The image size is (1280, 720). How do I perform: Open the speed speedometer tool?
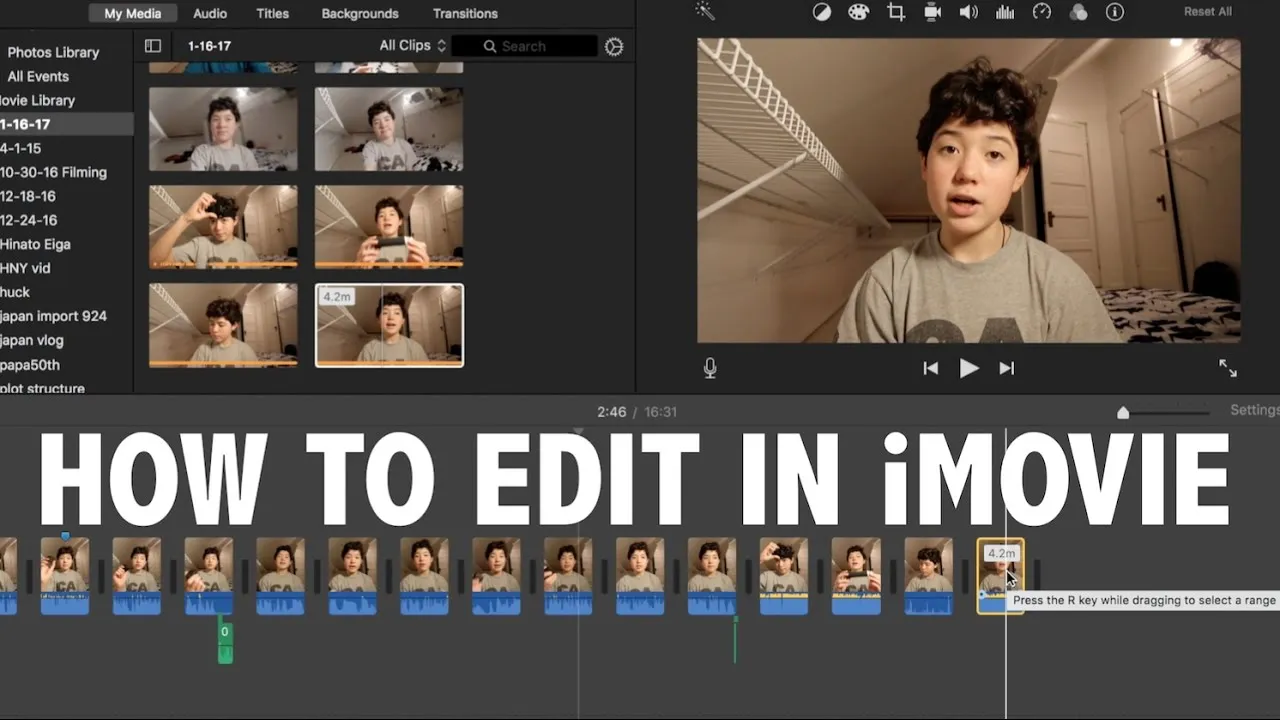point(1042,12)
